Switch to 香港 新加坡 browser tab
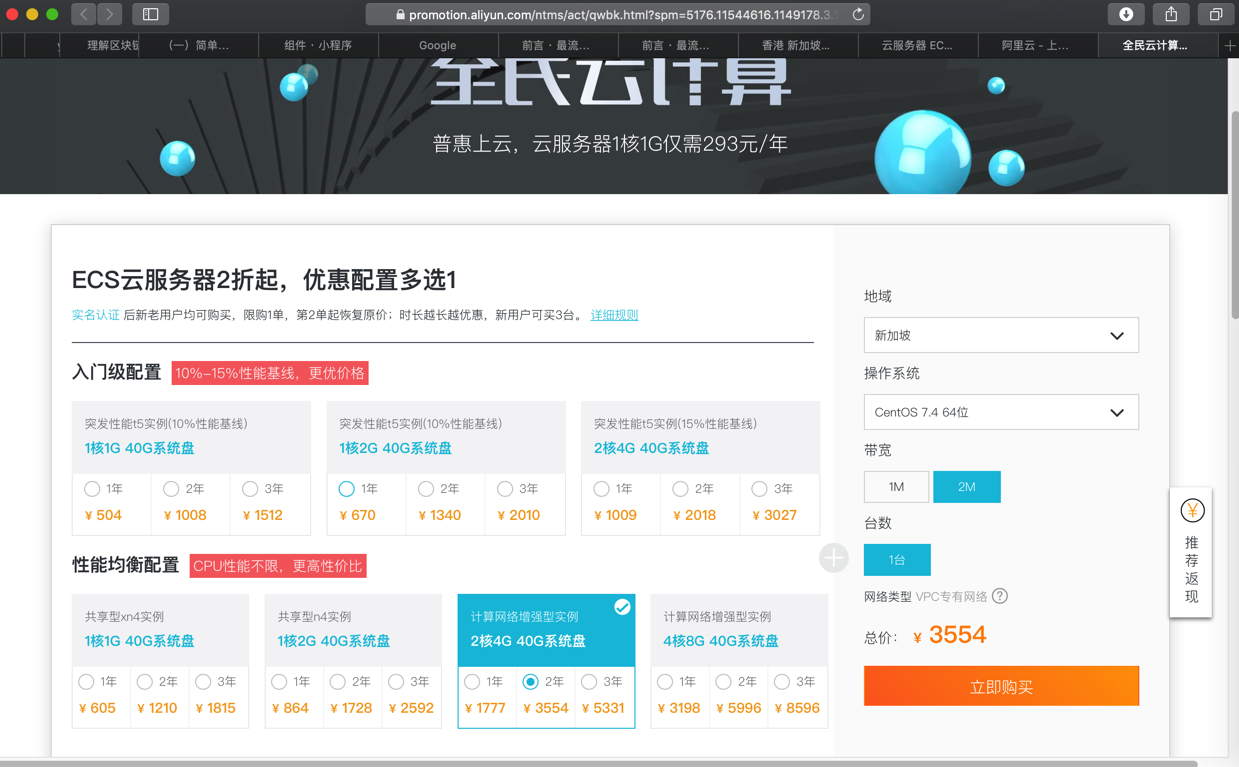The image size is (1239, 767). 796,45
